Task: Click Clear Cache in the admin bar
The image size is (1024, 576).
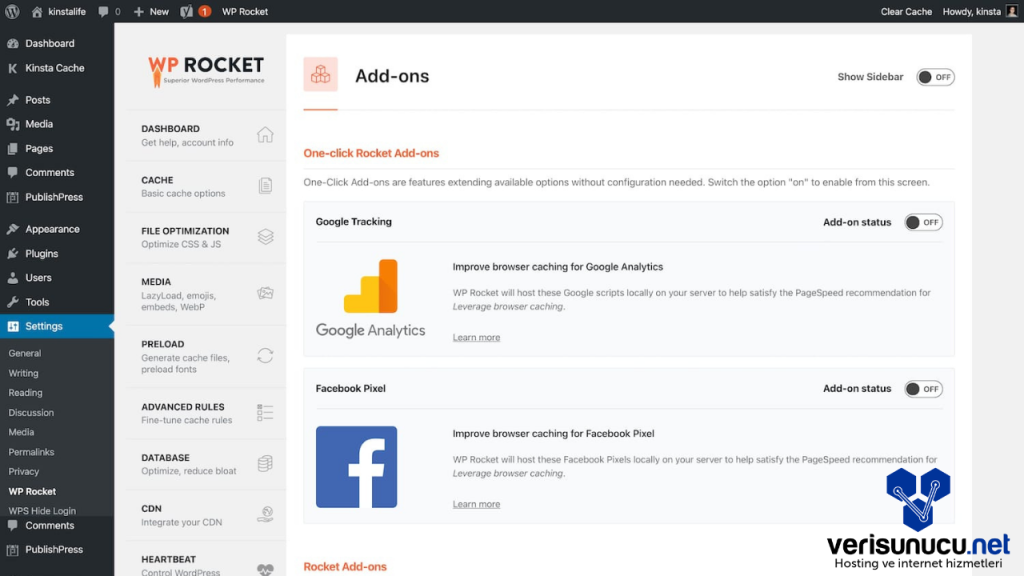Action: (906, 11)
